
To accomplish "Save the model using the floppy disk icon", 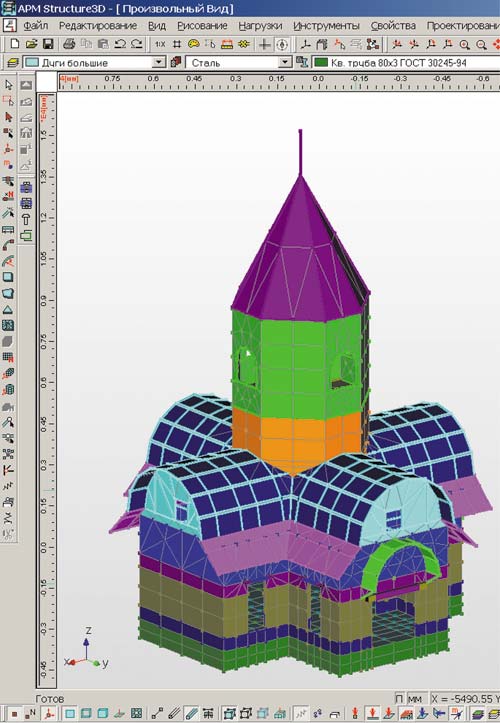I will point(48,44).
